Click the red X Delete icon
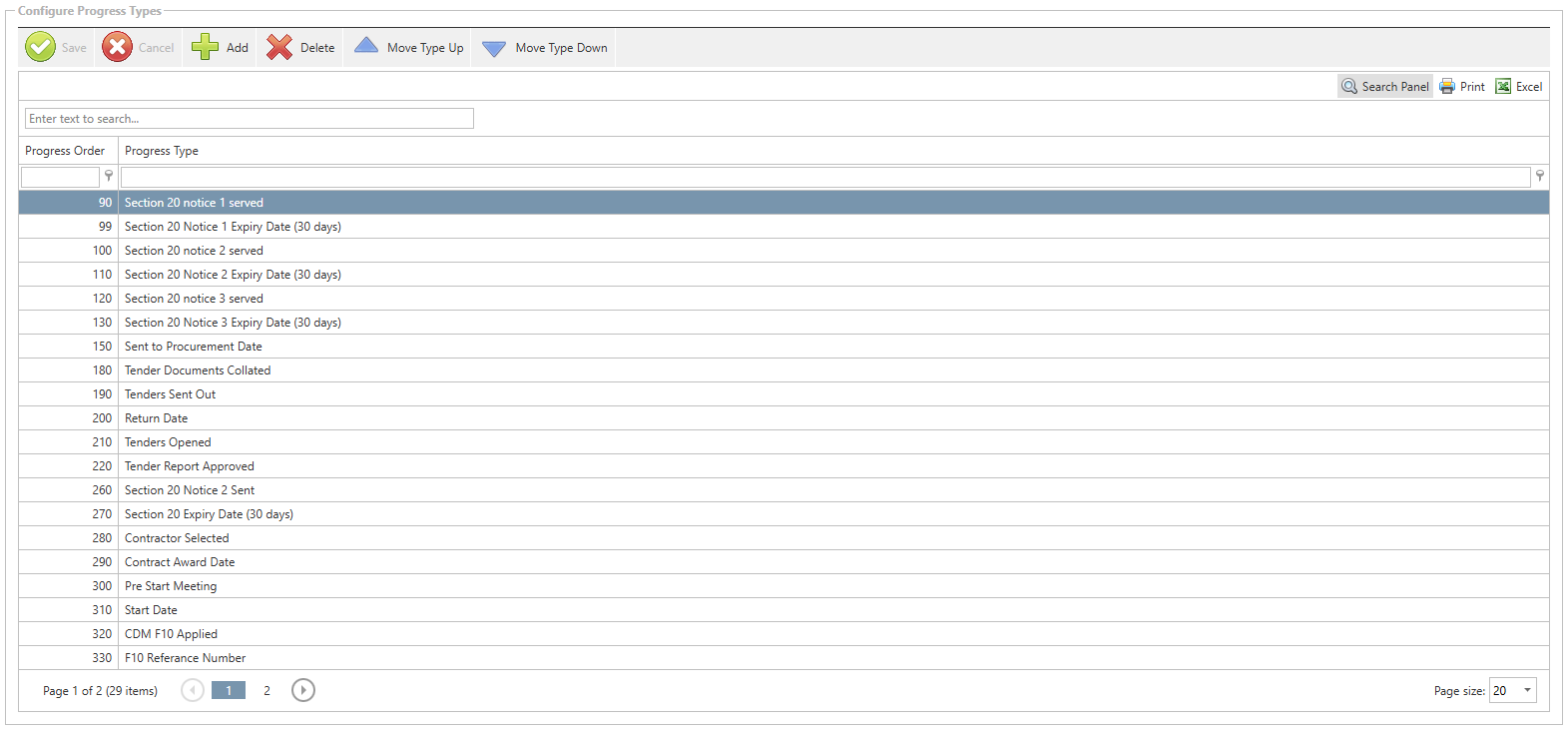 coord(279,47)
